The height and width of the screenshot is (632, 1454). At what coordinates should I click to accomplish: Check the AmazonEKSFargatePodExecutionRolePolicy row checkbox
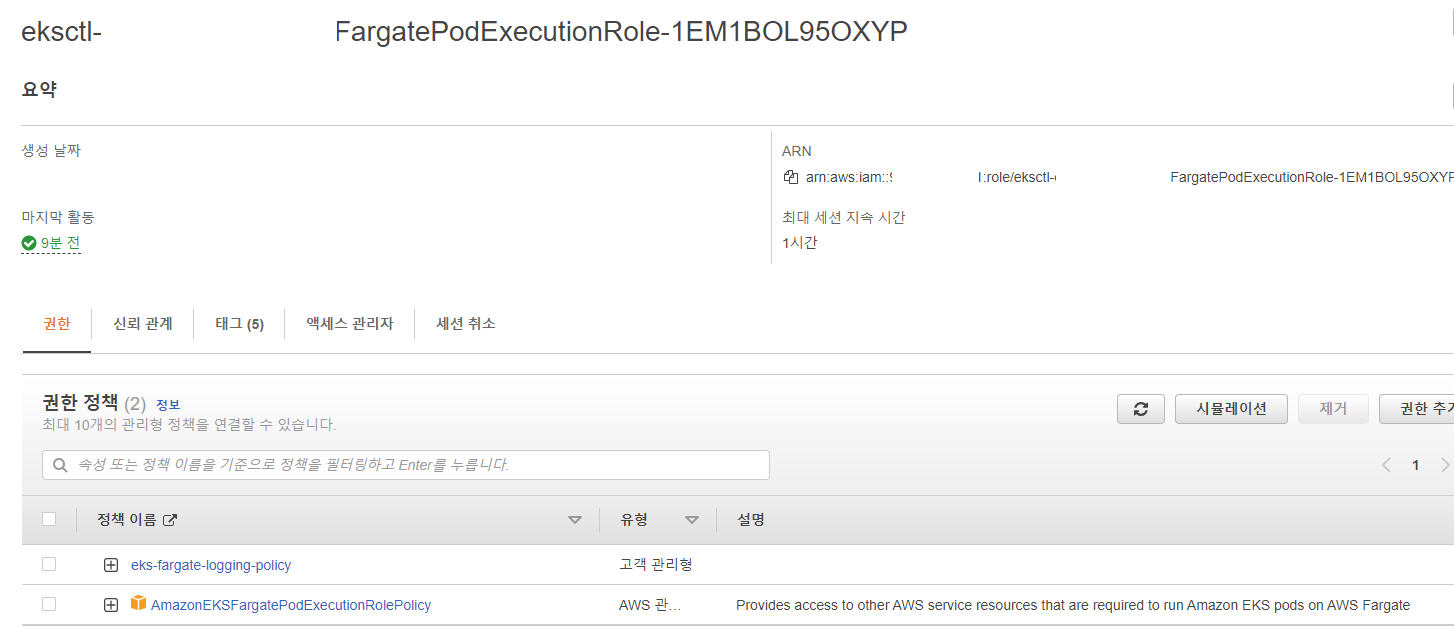click(x=49, y=604)
